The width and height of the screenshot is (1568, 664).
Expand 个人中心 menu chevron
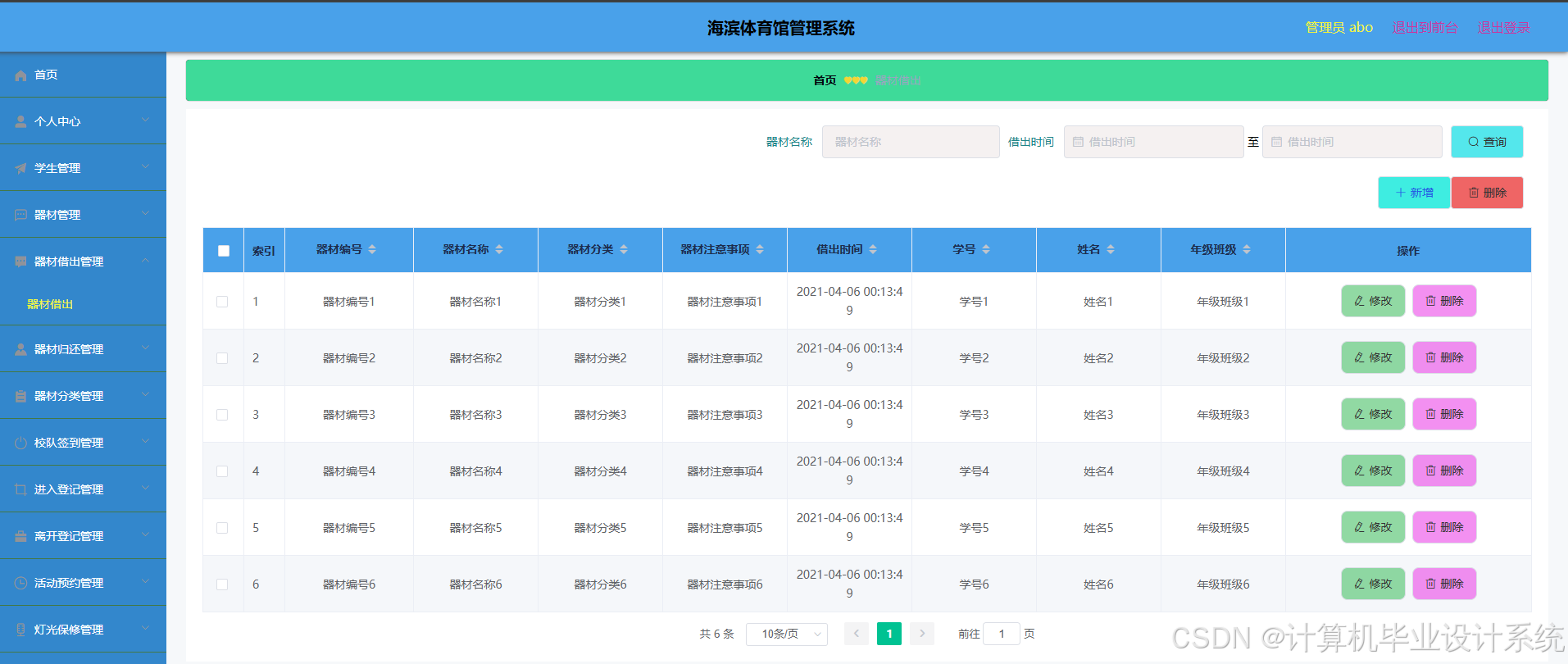[x=145, y=121]
